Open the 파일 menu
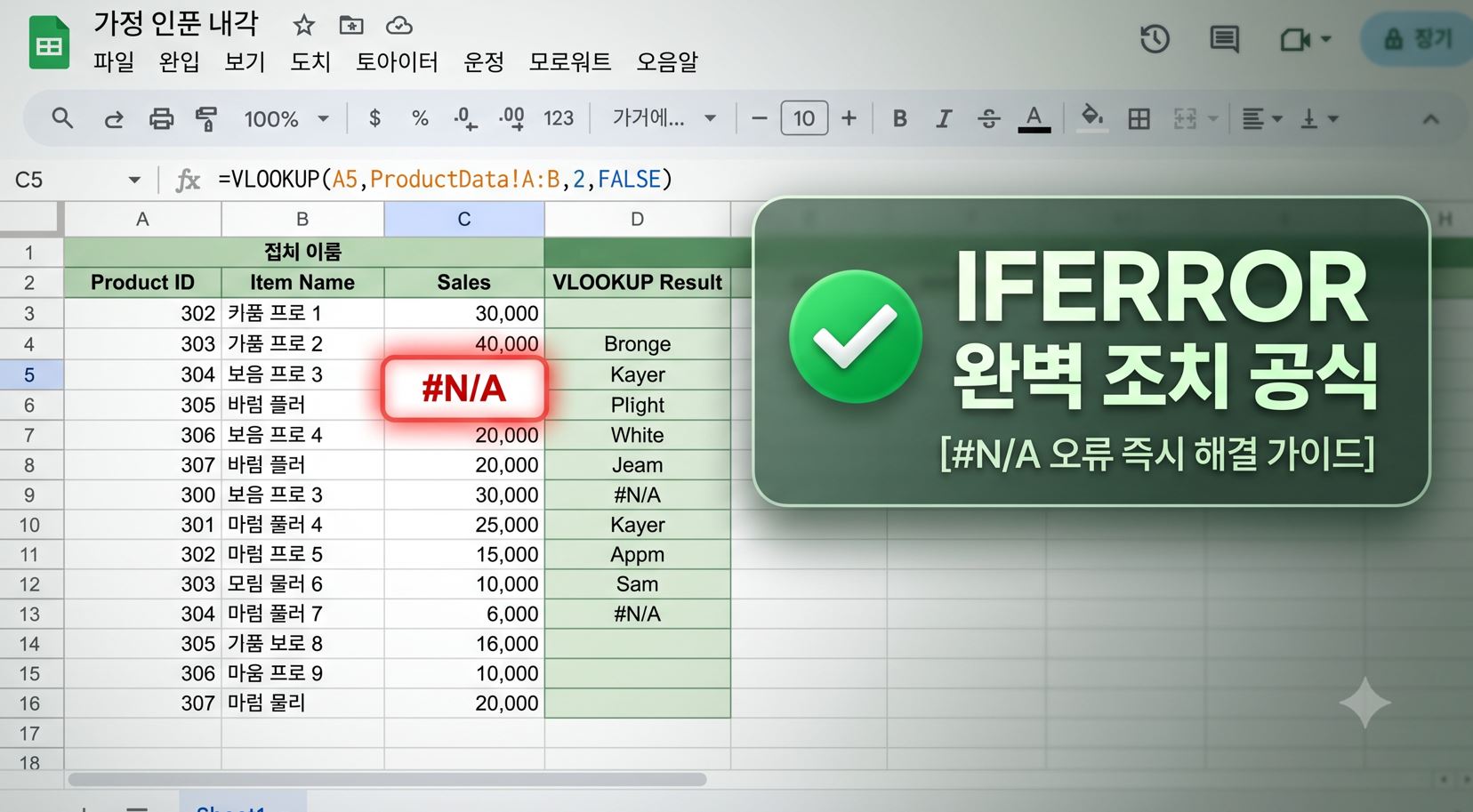 [x=114, y=61]
